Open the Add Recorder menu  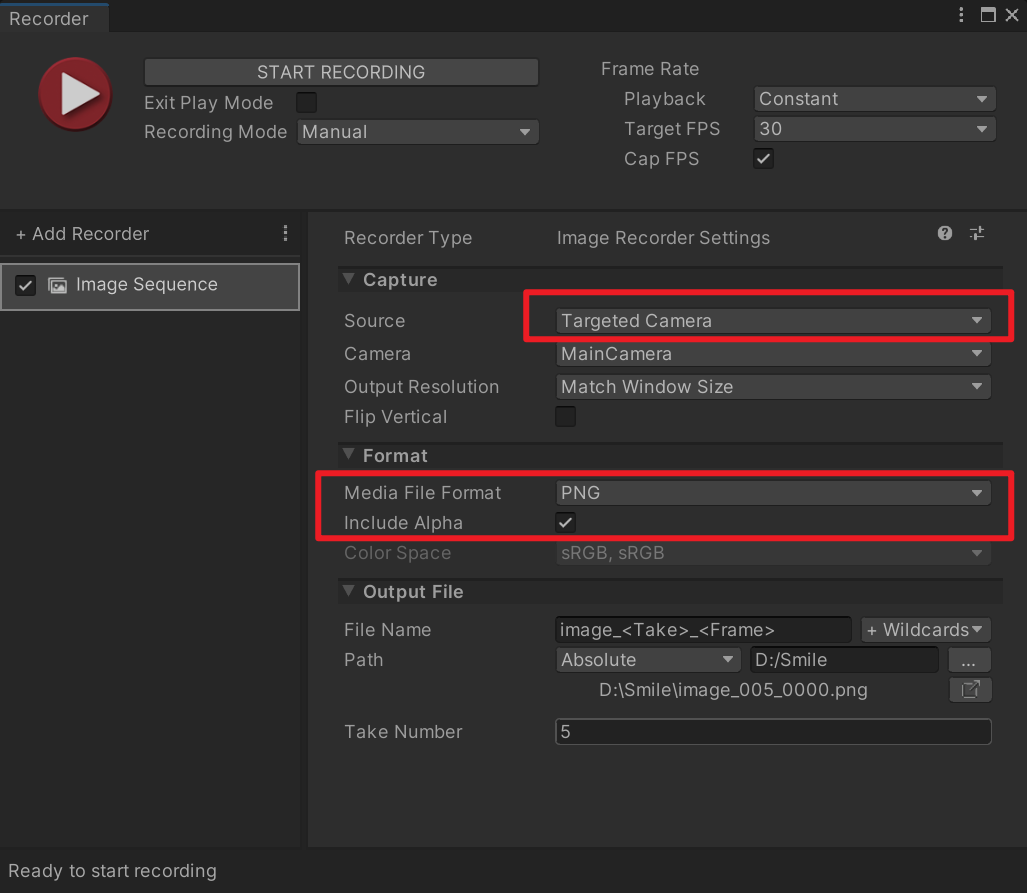pyautogui.click(x=83, y=234)
